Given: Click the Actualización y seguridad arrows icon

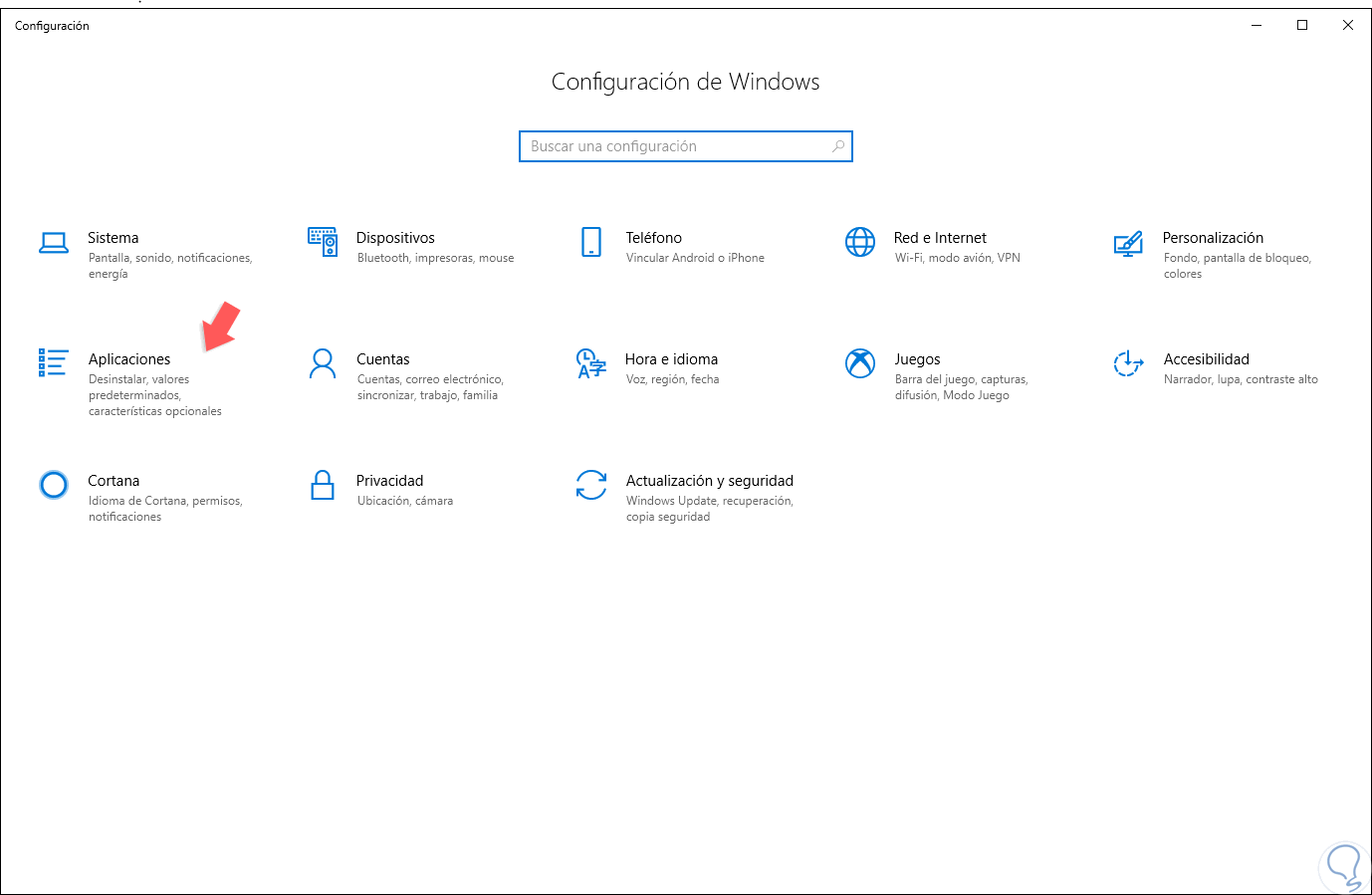Looking at the screenshot, I should [591, 485].
